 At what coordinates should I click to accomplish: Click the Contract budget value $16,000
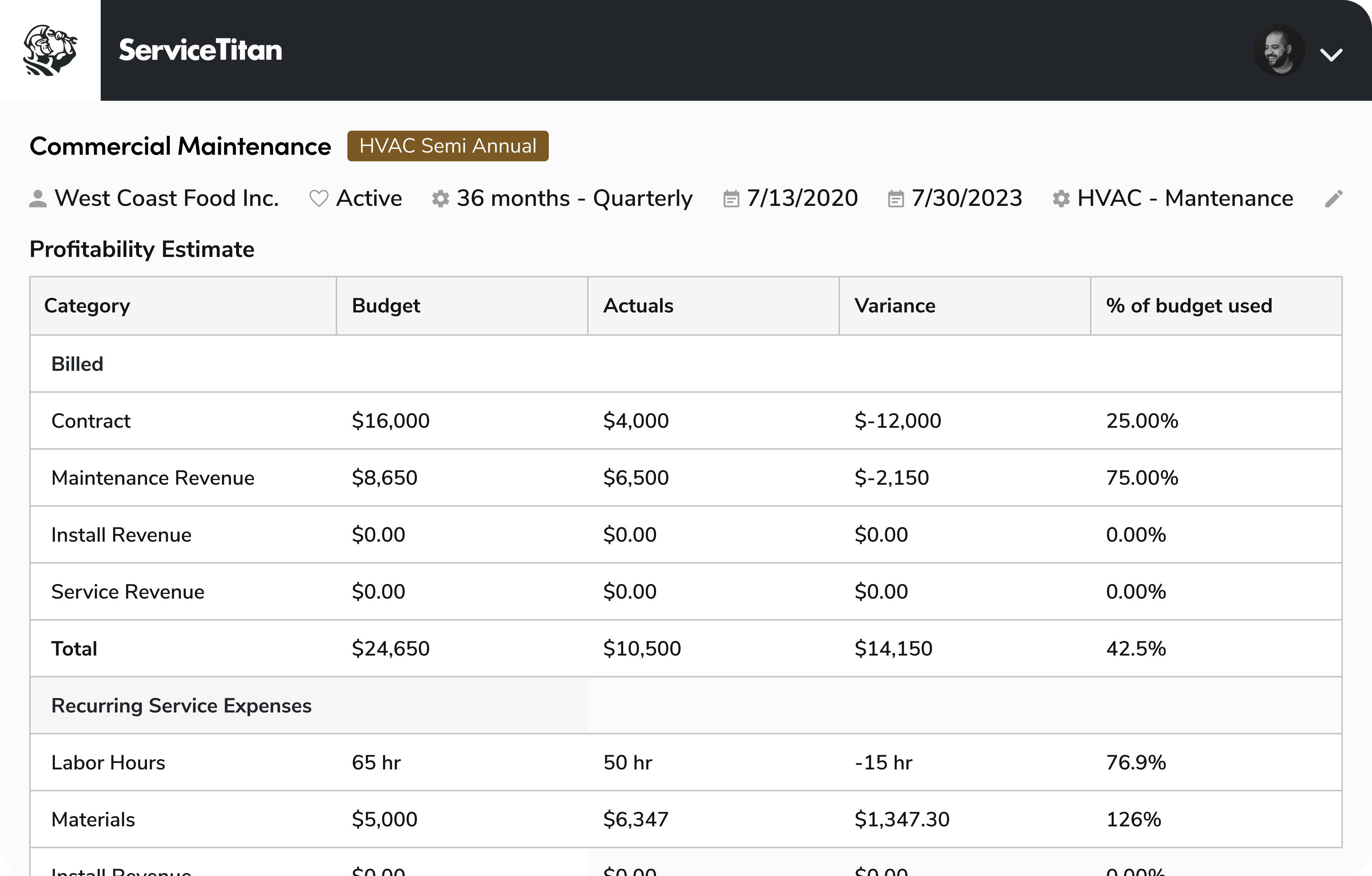click(390, 420)
